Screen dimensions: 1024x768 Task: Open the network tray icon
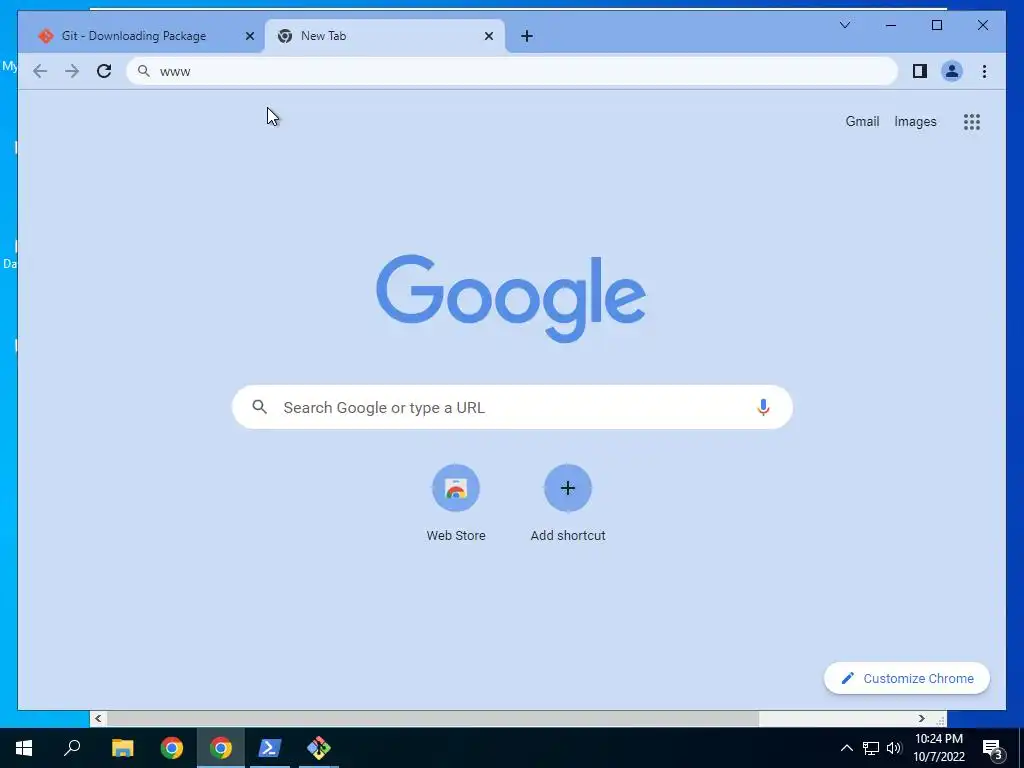[x=871, y=748]
